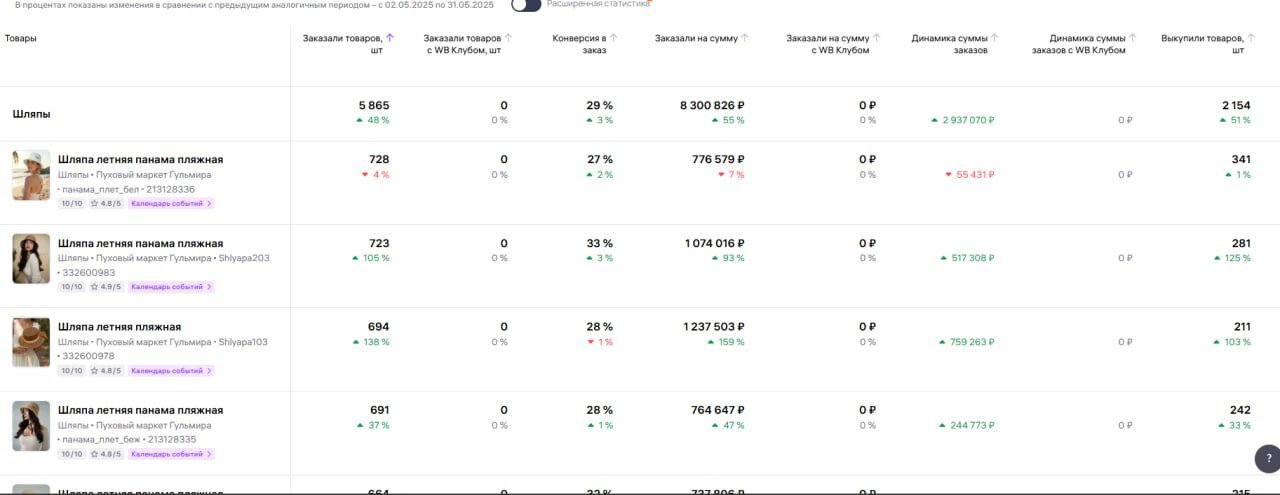Open the help question mark button
The height and width of the screenshot is (495, 1280).
1265,459
